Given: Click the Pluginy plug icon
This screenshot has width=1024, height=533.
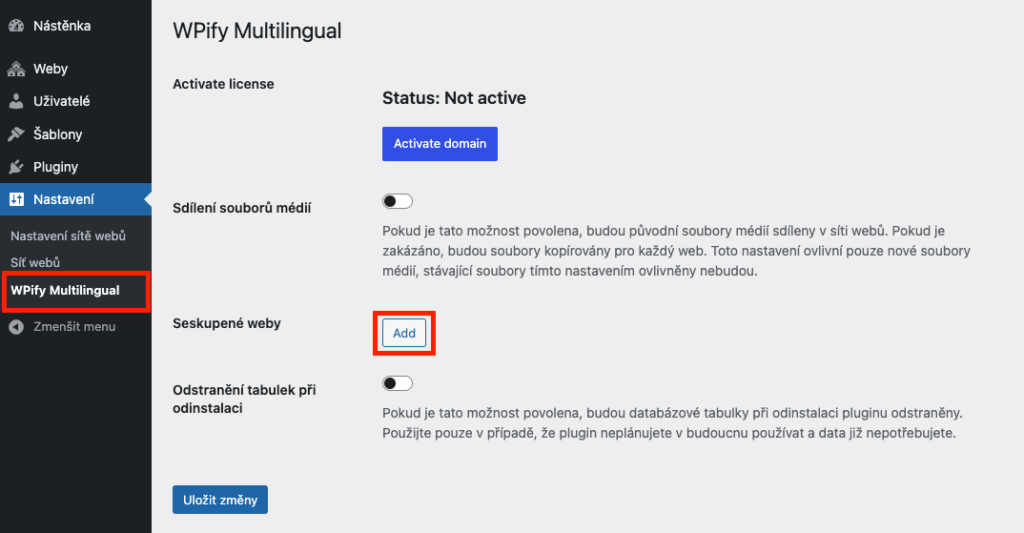Looking at the screenshot, I should coord(16,167).
